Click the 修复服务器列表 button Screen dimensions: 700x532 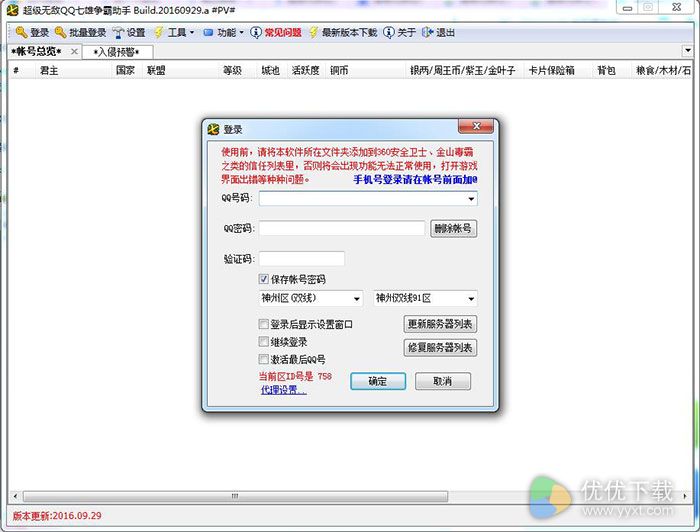coord(440,347)
